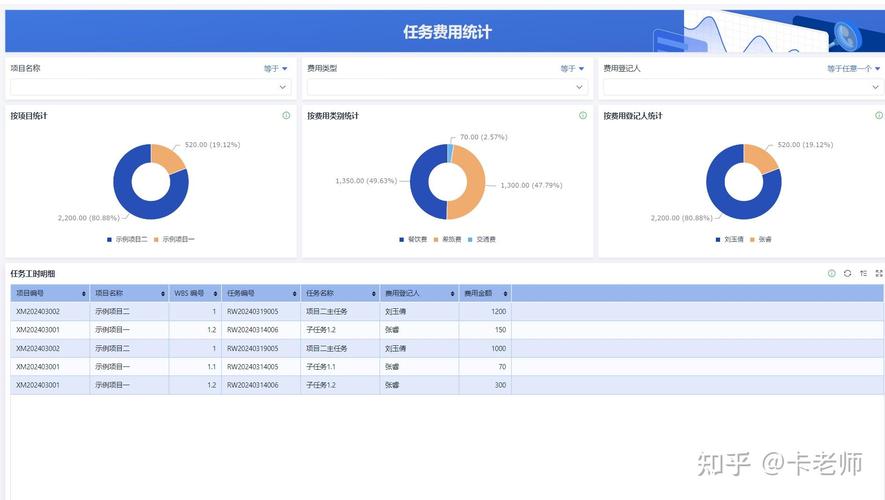This screenshot has width=885, height=500.
Task: Toggle 张睿 legend item
Action: (760, 239)
